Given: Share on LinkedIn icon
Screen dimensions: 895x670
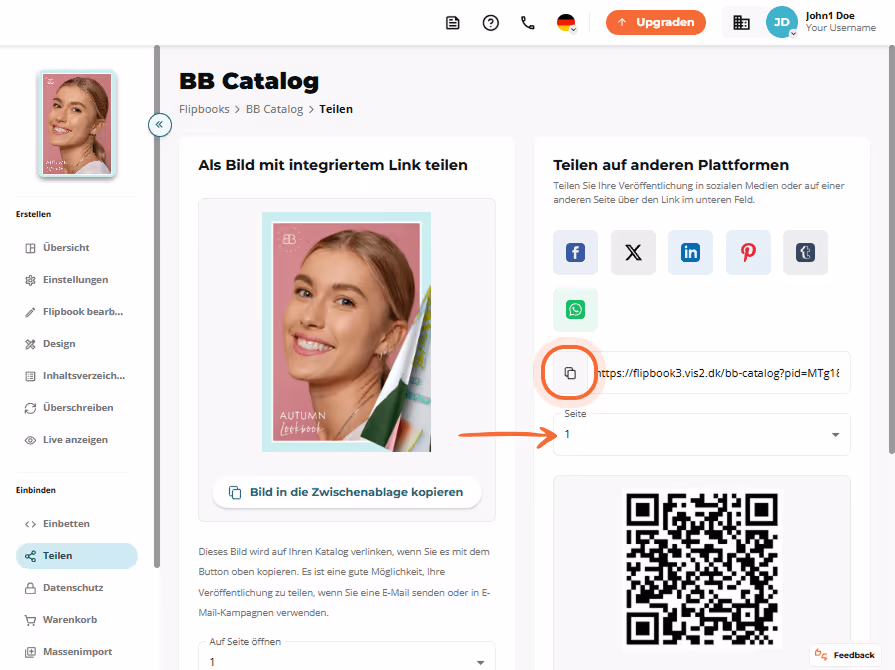Looking at the screenshot, I should click(x=690, y=252).
